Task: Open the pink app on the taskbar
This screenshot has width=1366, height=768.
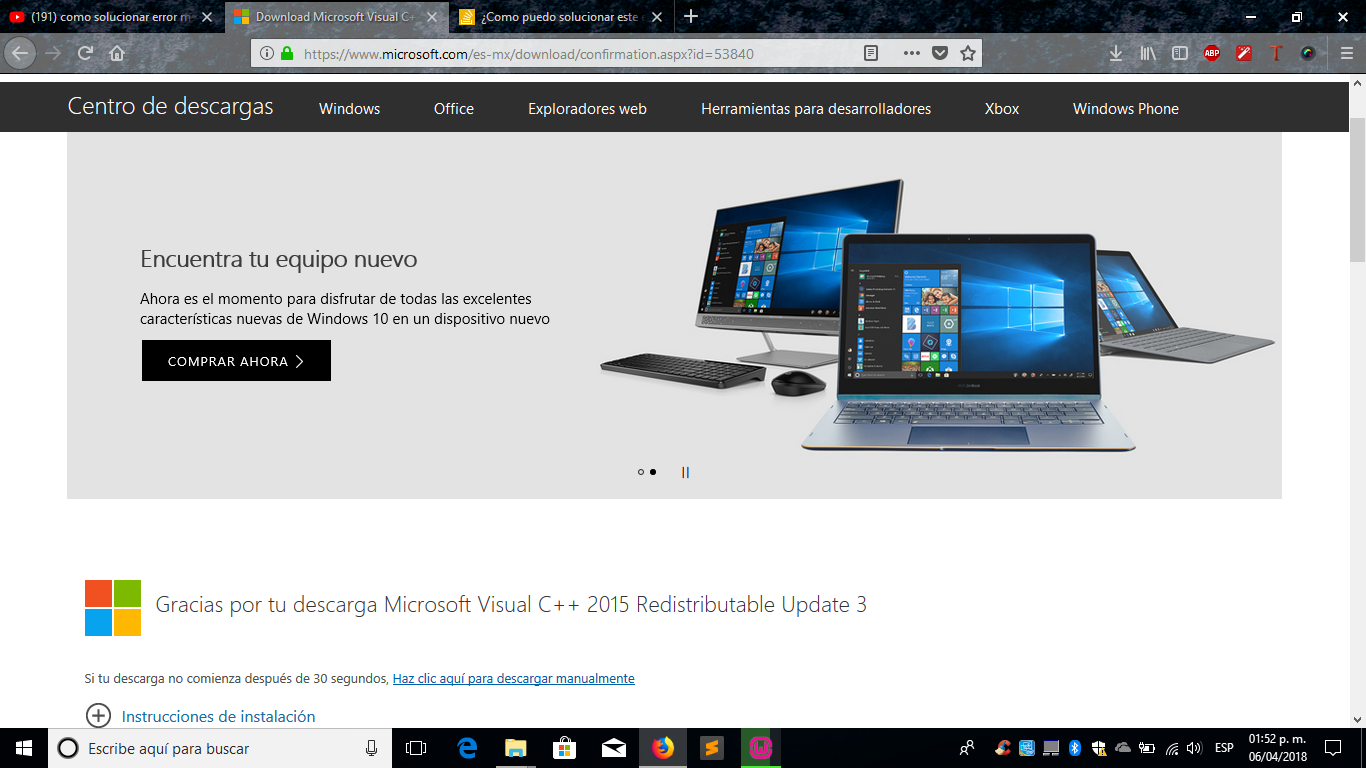Action: point(761,748)
